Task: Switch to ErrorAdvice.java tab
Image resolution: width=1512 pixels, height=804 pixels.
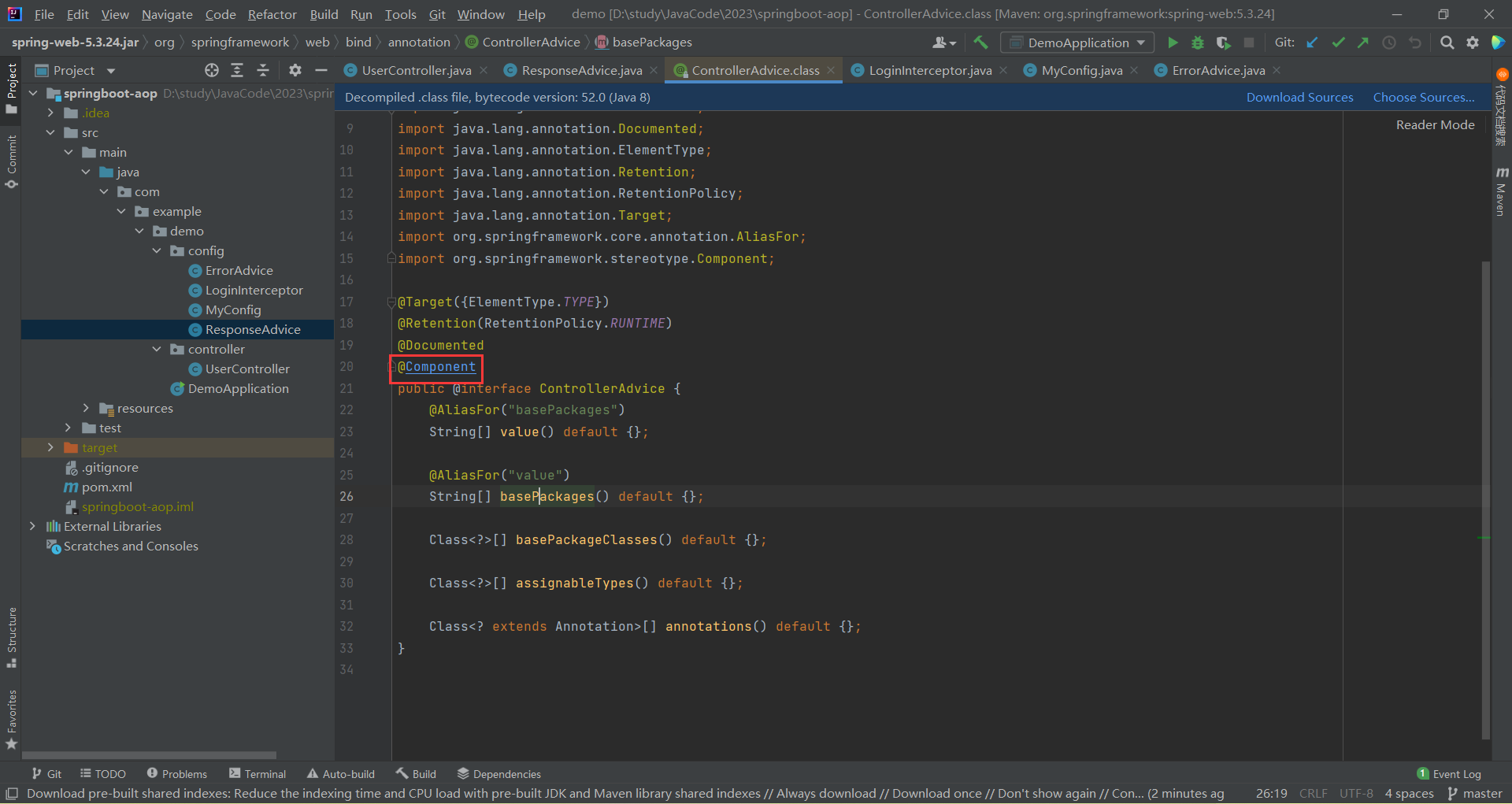Action: [x=1217, y=70]
